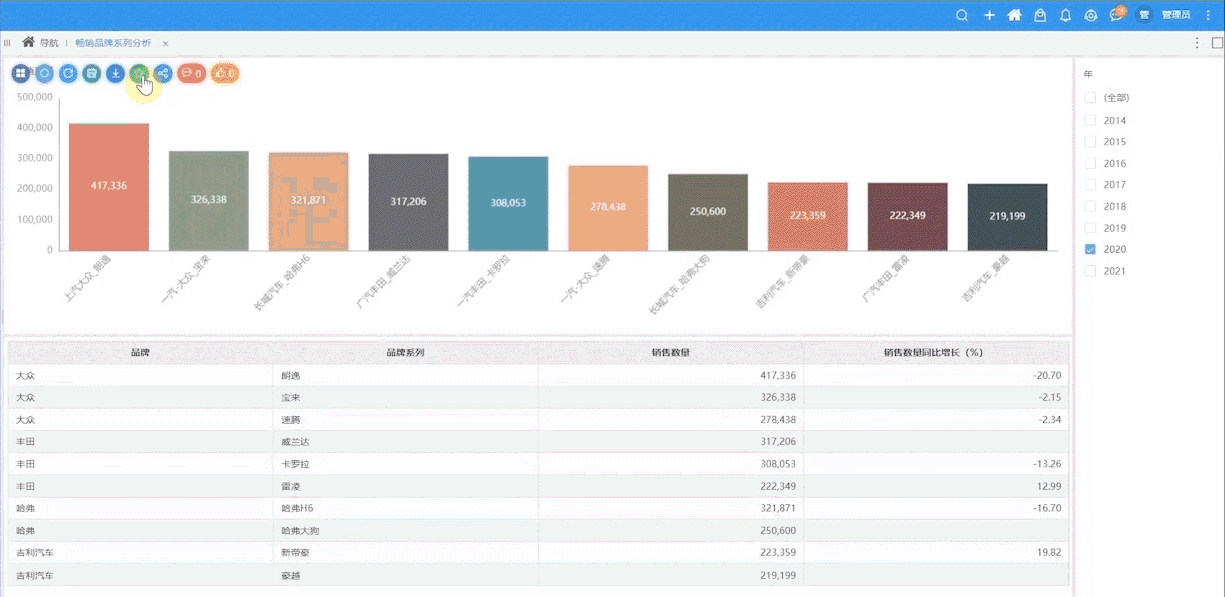The width and height of the screenshot is (1225, 597).
Task: Check the 2016 year filter
Action: tap(1091, 163)
